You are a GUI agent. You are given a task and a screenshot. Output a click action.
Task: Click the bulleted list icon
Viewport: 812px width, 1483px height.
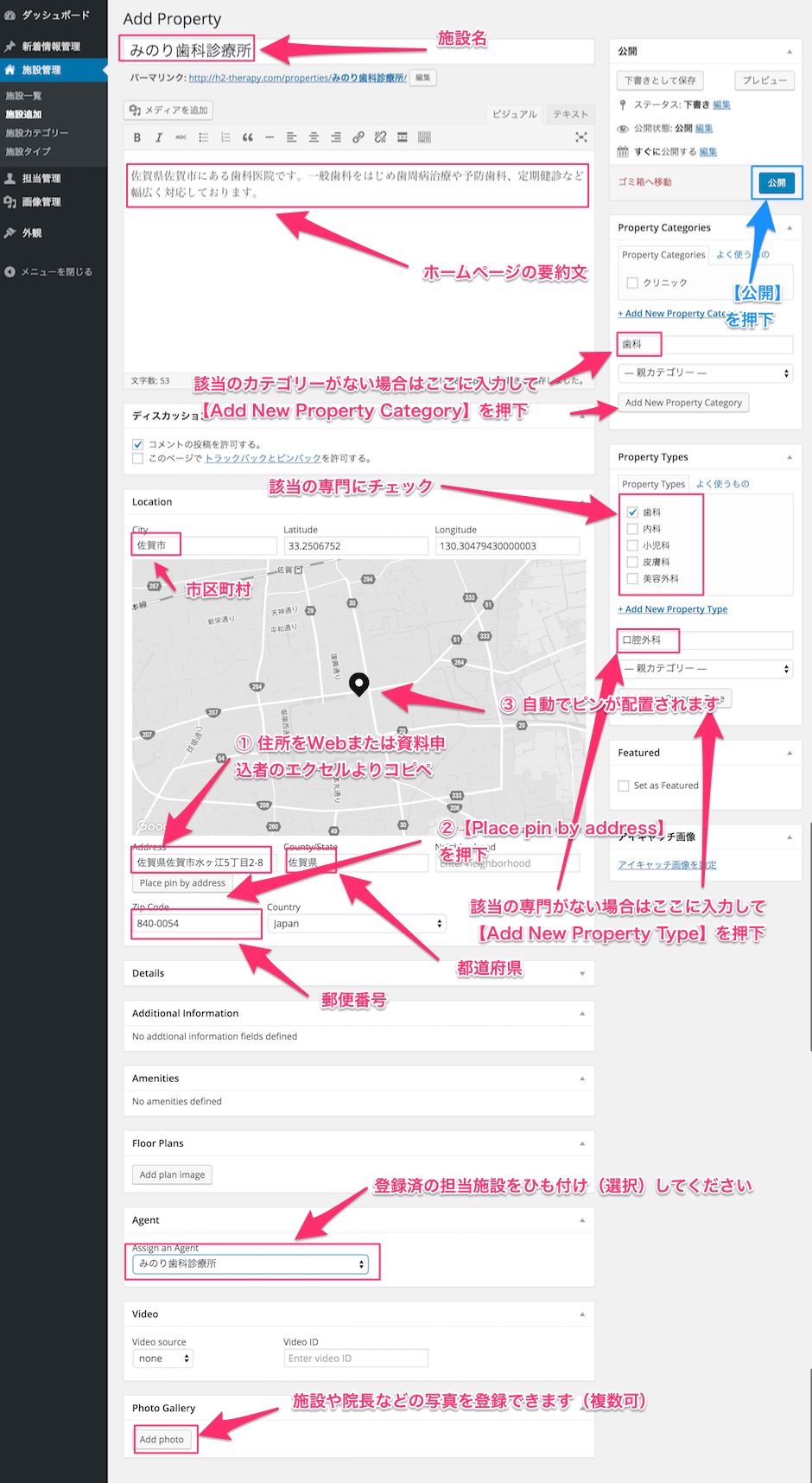point(203,137)
